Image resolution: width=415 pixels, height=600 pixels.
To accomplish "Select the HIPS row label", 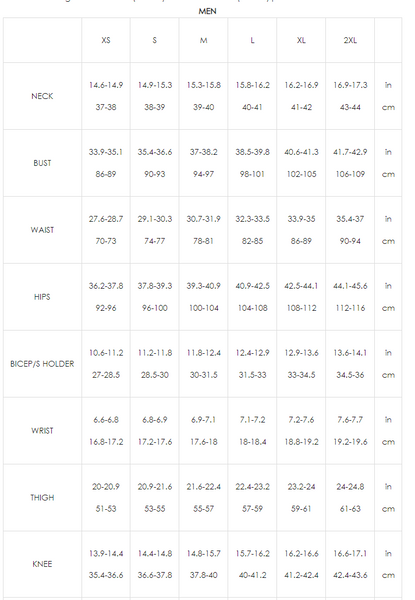I will [x=42, y=297].
